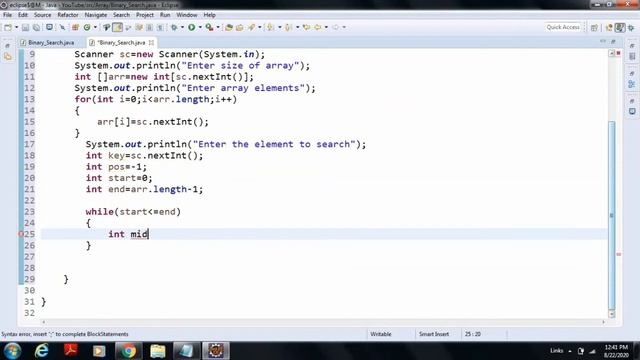This screenshot has width=640, height=360.
Task: Open the Package Explorer in left trim
Action: point(8,57)
